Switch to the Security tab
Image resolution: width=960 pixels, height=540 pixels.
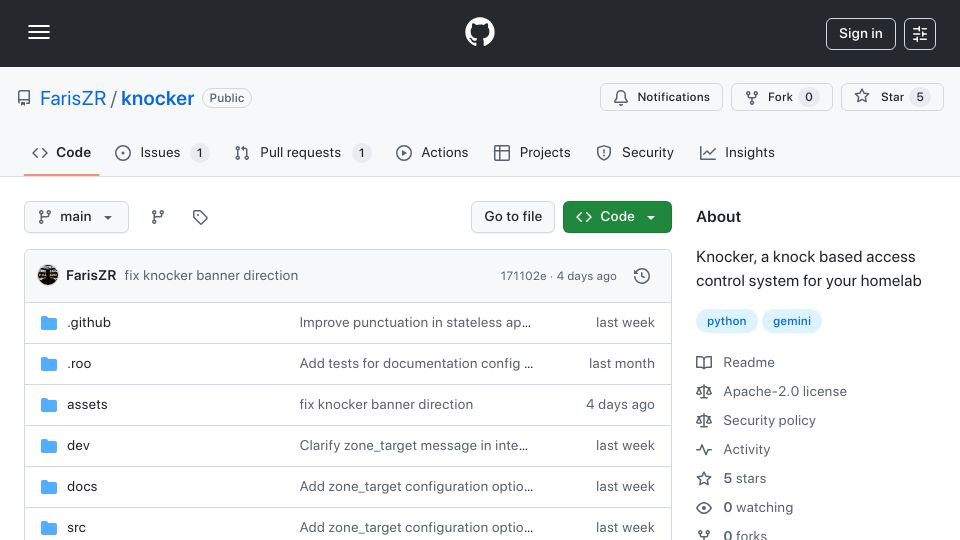click(635, 152)
